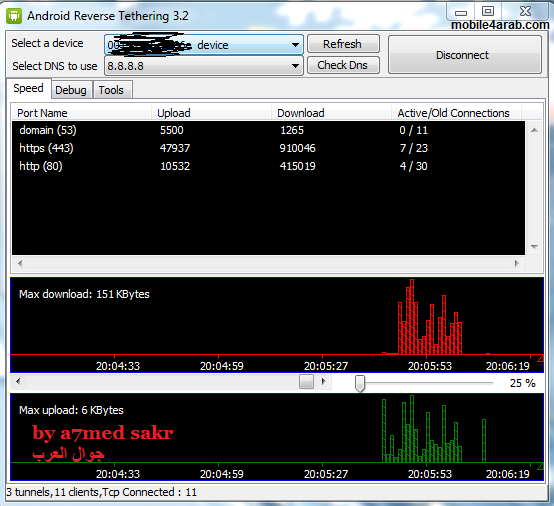The image size is (554, 506).
Task: Click the list's scroll up arrow
Action: 534,130
